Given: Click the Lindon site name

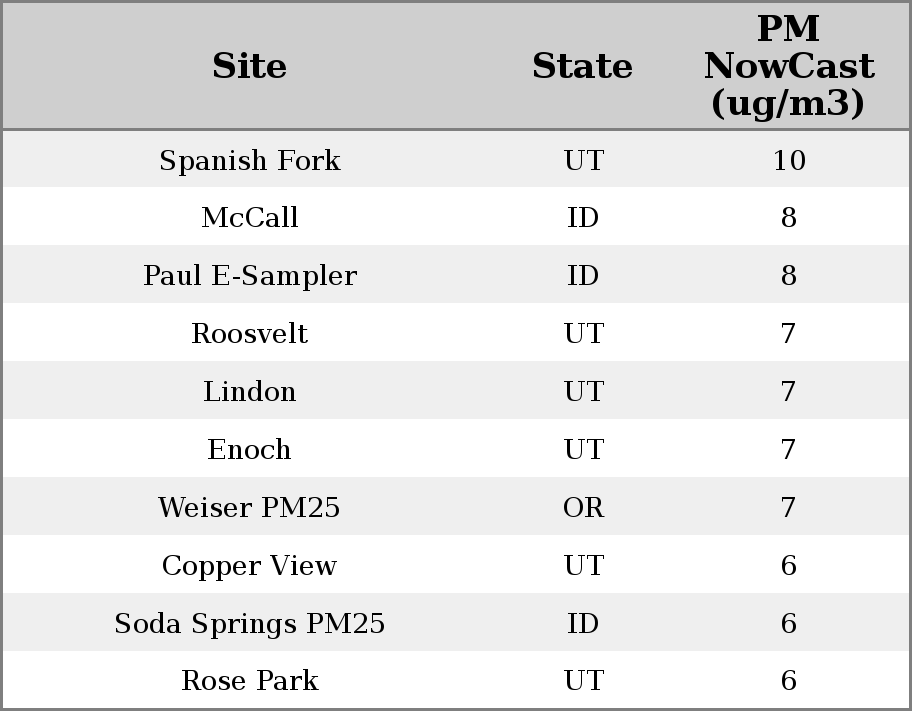Looking at the screenshot, I should click(x=249, y=392).
